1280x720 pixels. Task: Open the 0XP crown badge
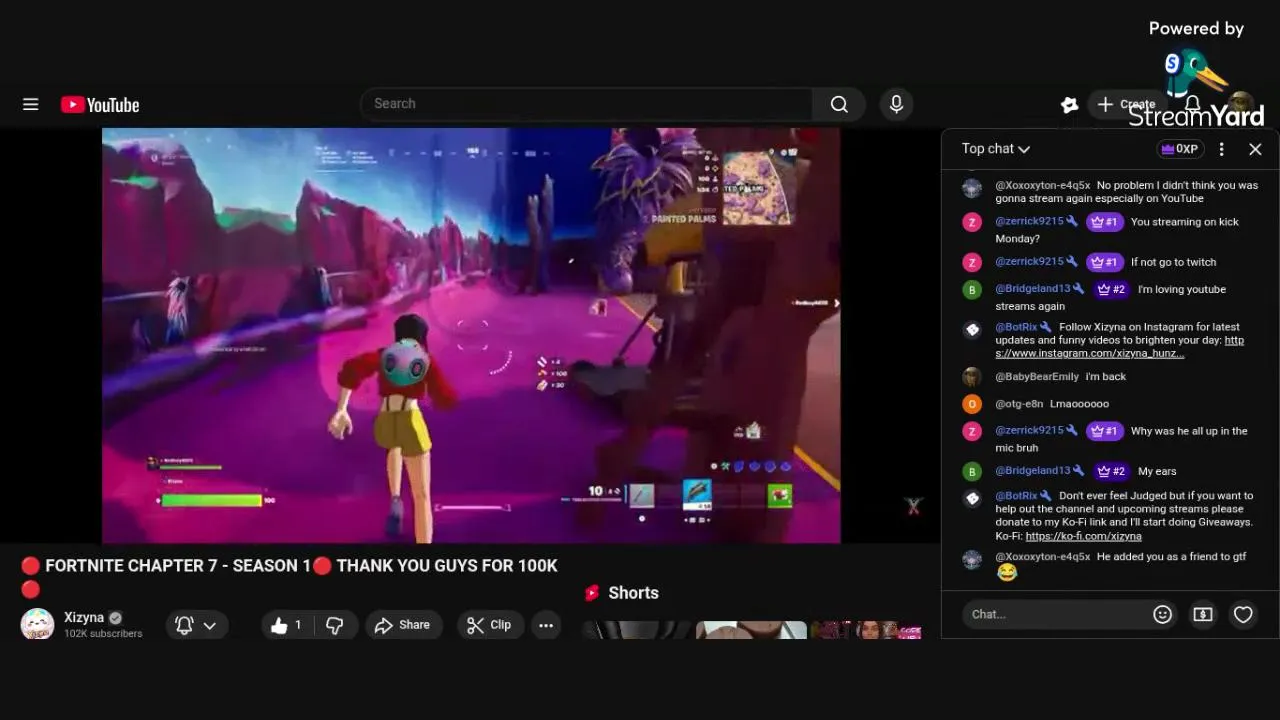(x=1179, y=148)
